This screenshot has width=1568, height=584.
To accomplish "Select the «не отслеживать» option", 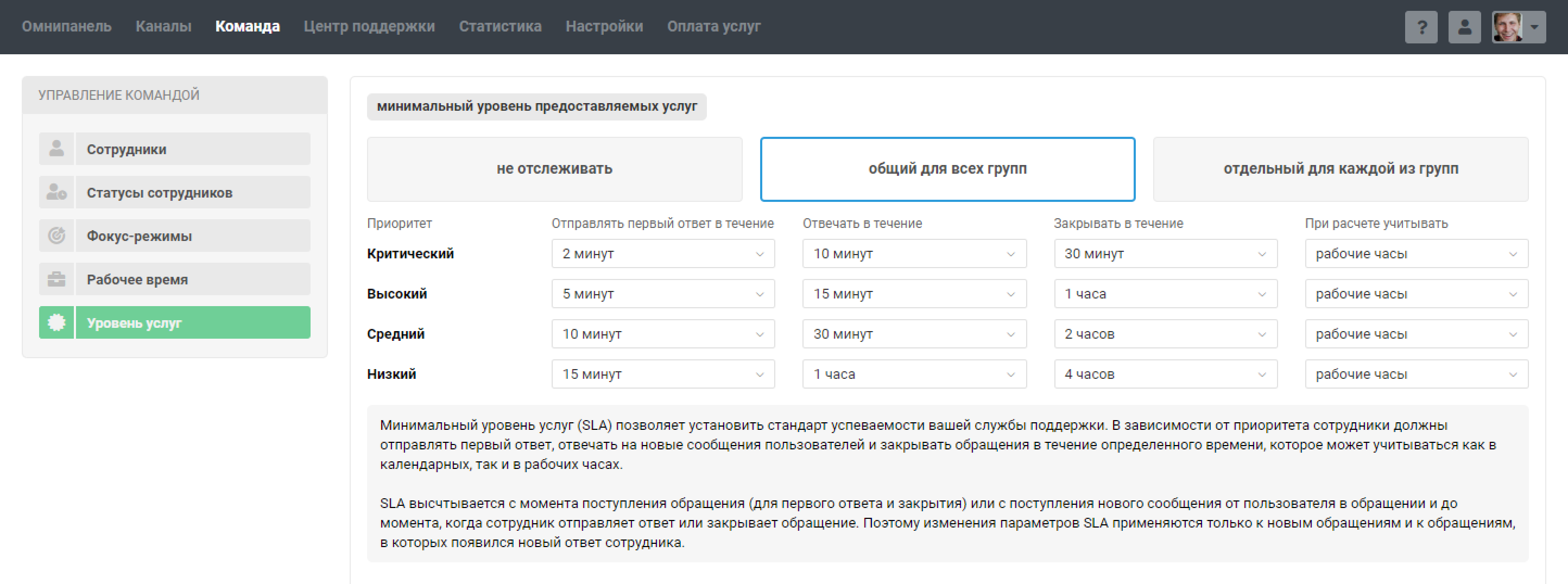I will (x=554, y=169).
